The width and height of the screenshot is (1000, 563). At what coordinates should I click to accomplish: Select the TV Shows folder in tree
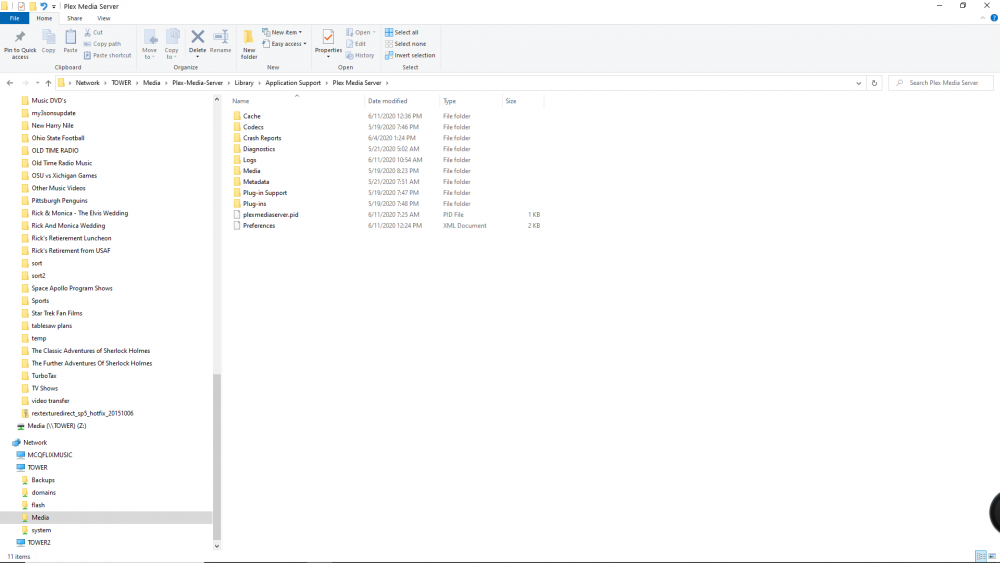tap(45, 388)
